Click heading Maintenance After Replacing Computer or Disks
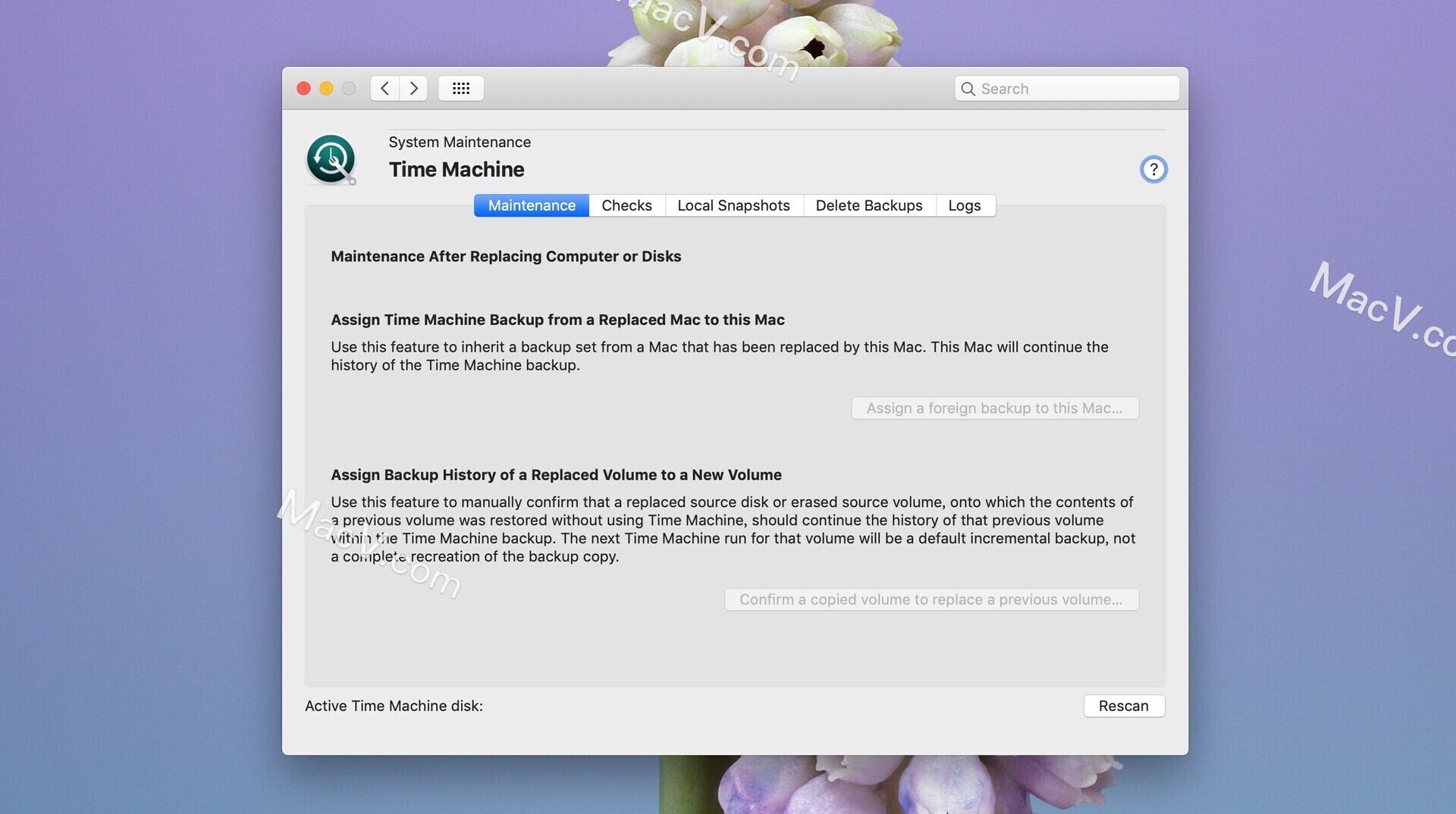 pyautogui.click(x=506, y=256)
